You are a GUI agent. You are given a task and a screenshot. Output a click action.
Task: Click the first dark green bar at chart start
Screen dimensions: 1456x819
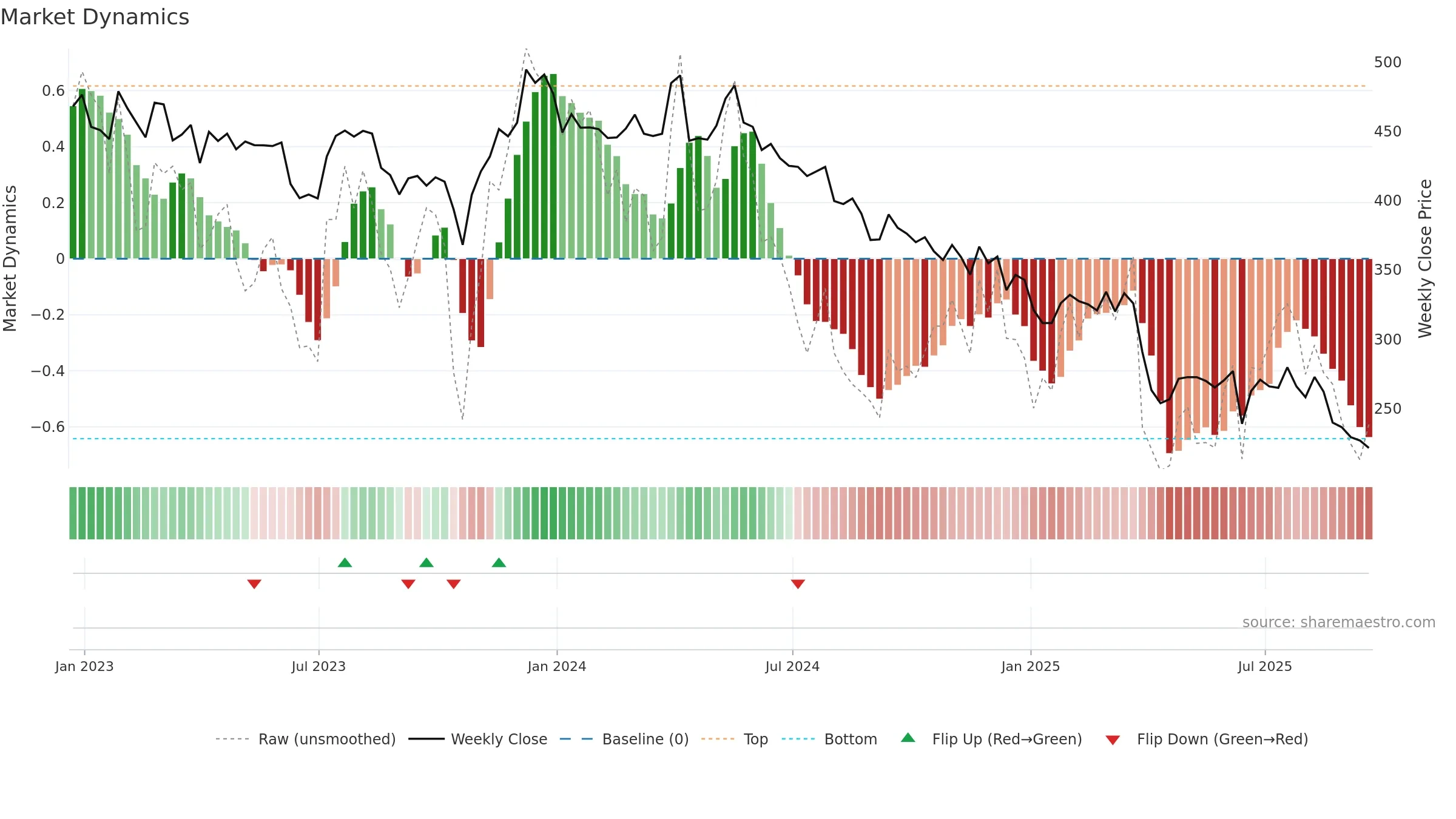(x=73, y=183)
